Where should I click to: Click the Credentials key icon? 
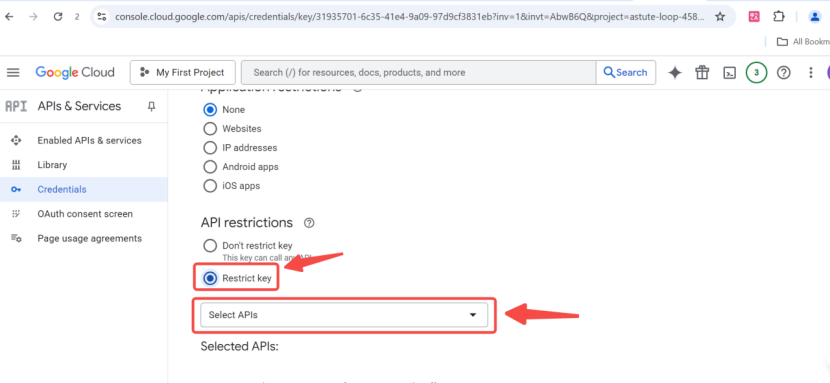16,189
